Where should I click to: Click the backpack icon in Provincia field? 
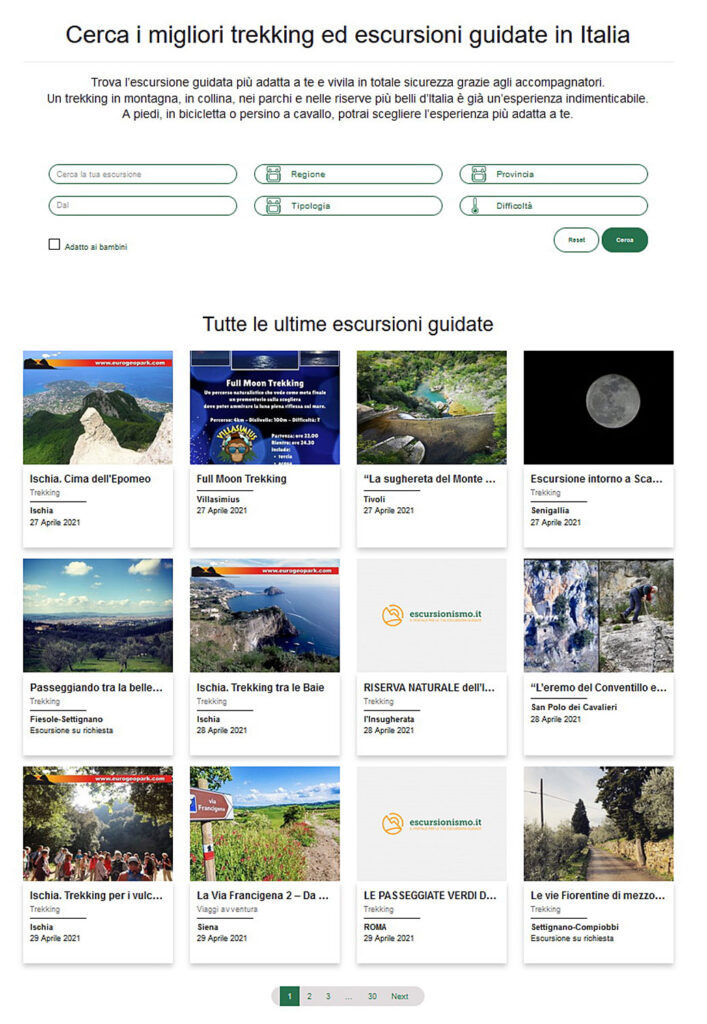pyautogui.click(x=478, y=174)
